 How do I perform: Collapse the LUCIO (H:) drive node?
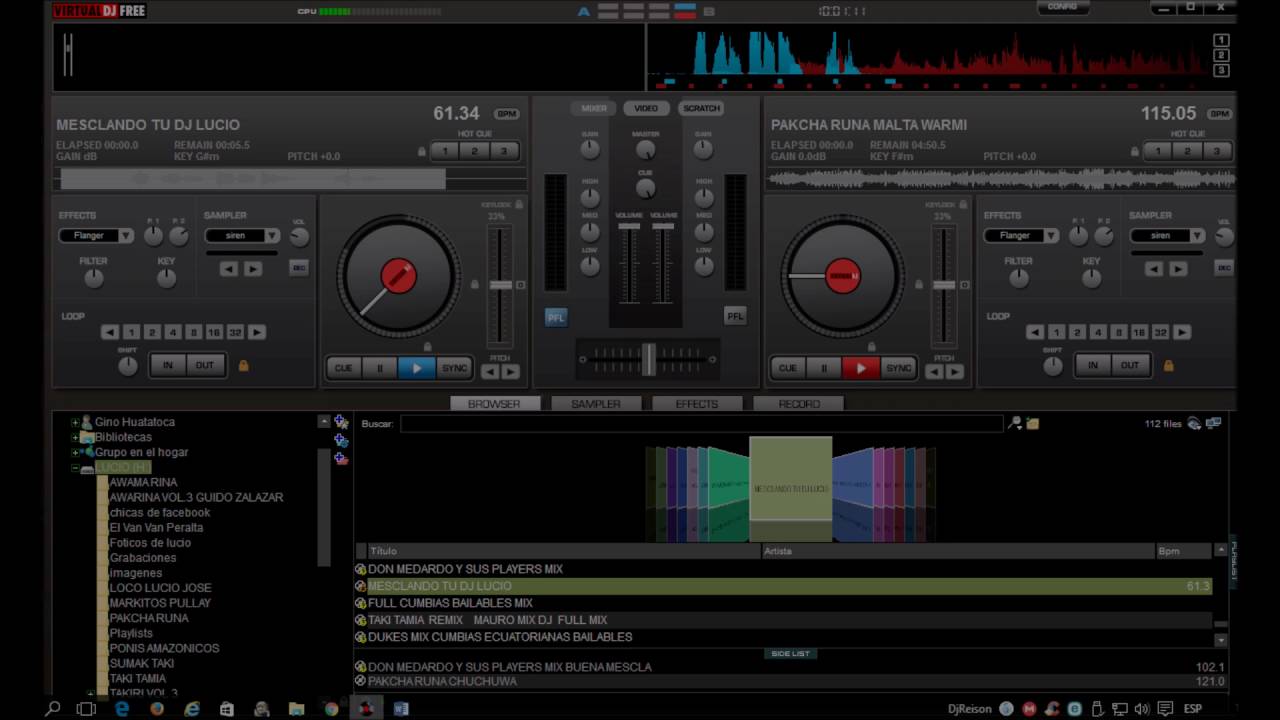pos(74,468)
